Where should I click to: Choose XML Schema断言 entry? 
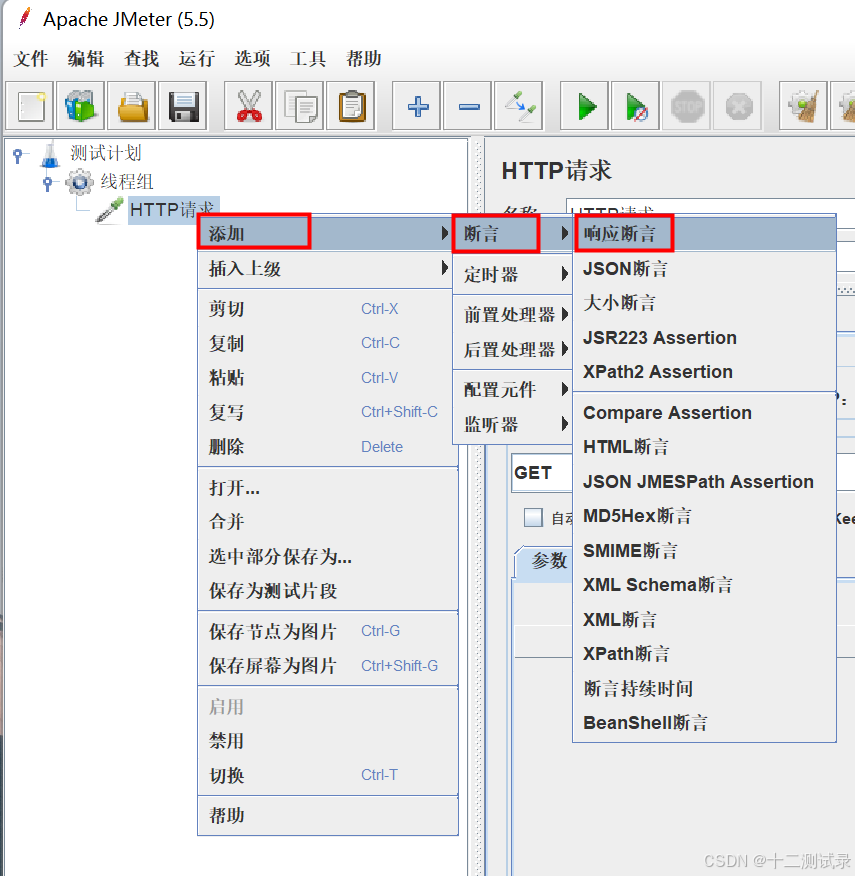point(704,584)
